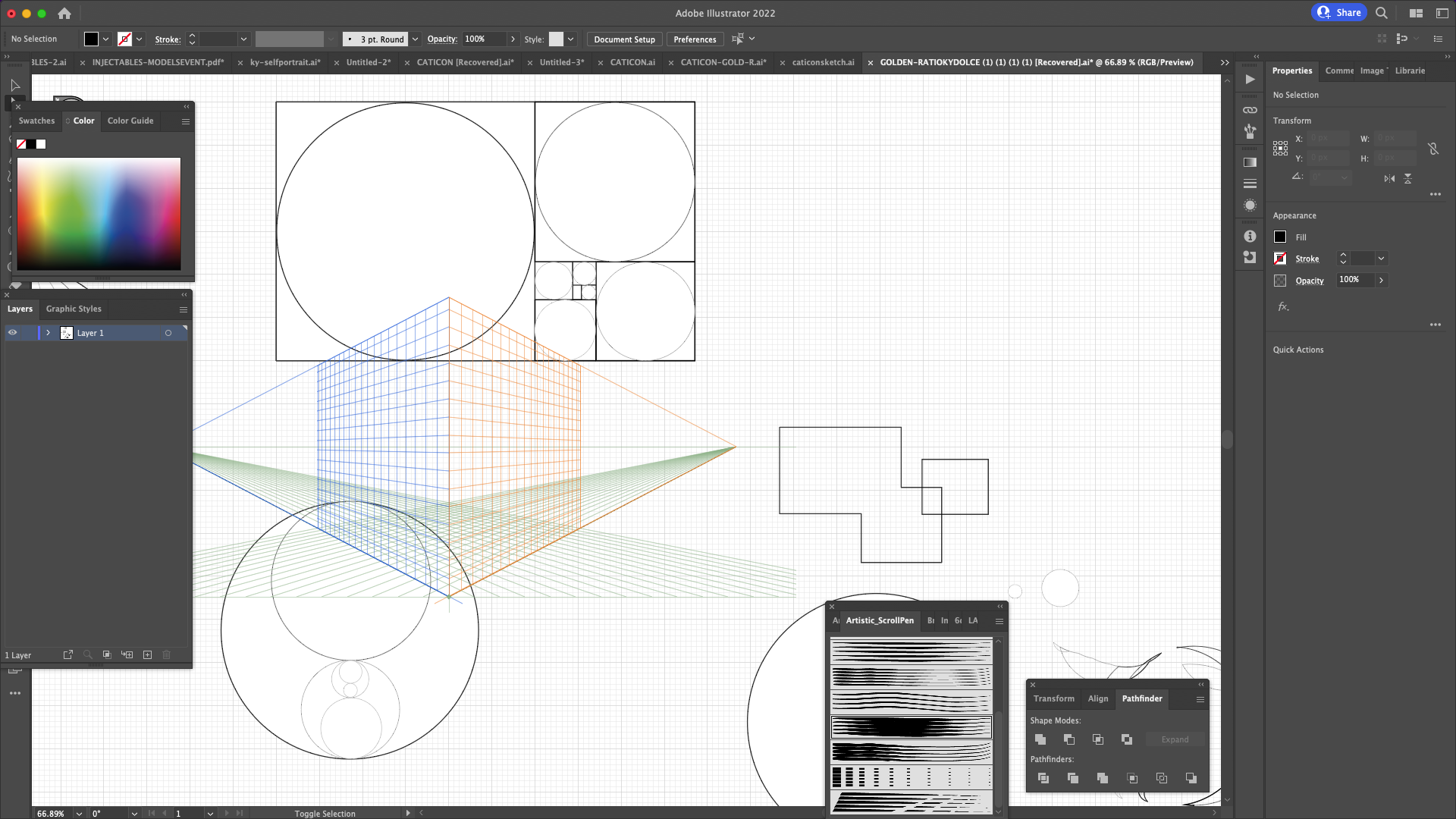
Task: Click the Opacity field in control bar
Action: tap(484, 39)
